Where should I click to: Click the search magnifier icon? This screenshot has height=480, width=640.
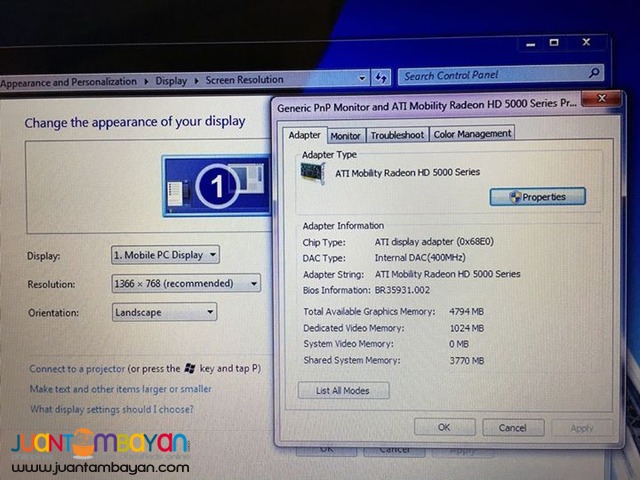click(x=594, y=73)
